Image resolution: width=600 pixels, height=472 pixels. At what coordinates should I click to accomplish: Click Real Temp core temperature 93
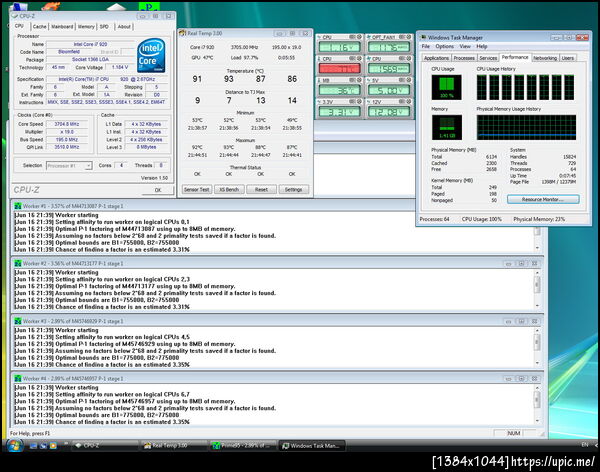click(x=229, y=79)
